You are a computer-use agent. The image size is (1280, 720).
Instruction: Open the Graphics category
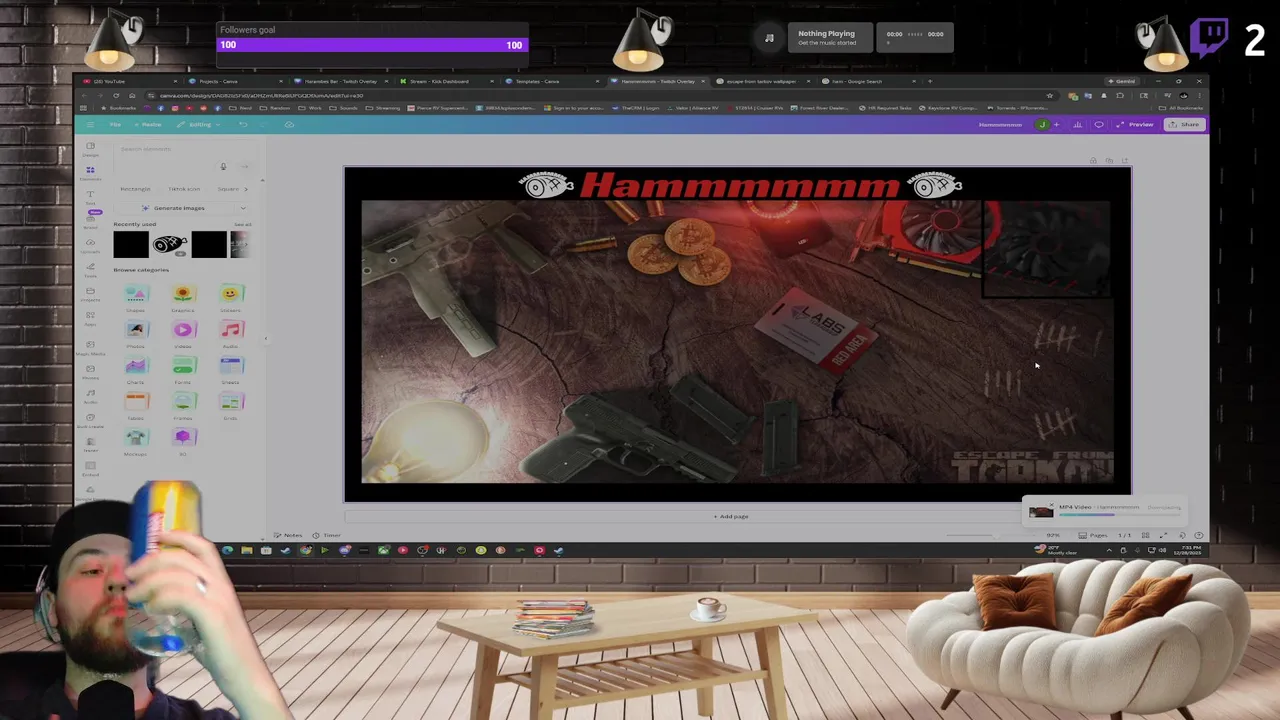click(x=183, y=296)
